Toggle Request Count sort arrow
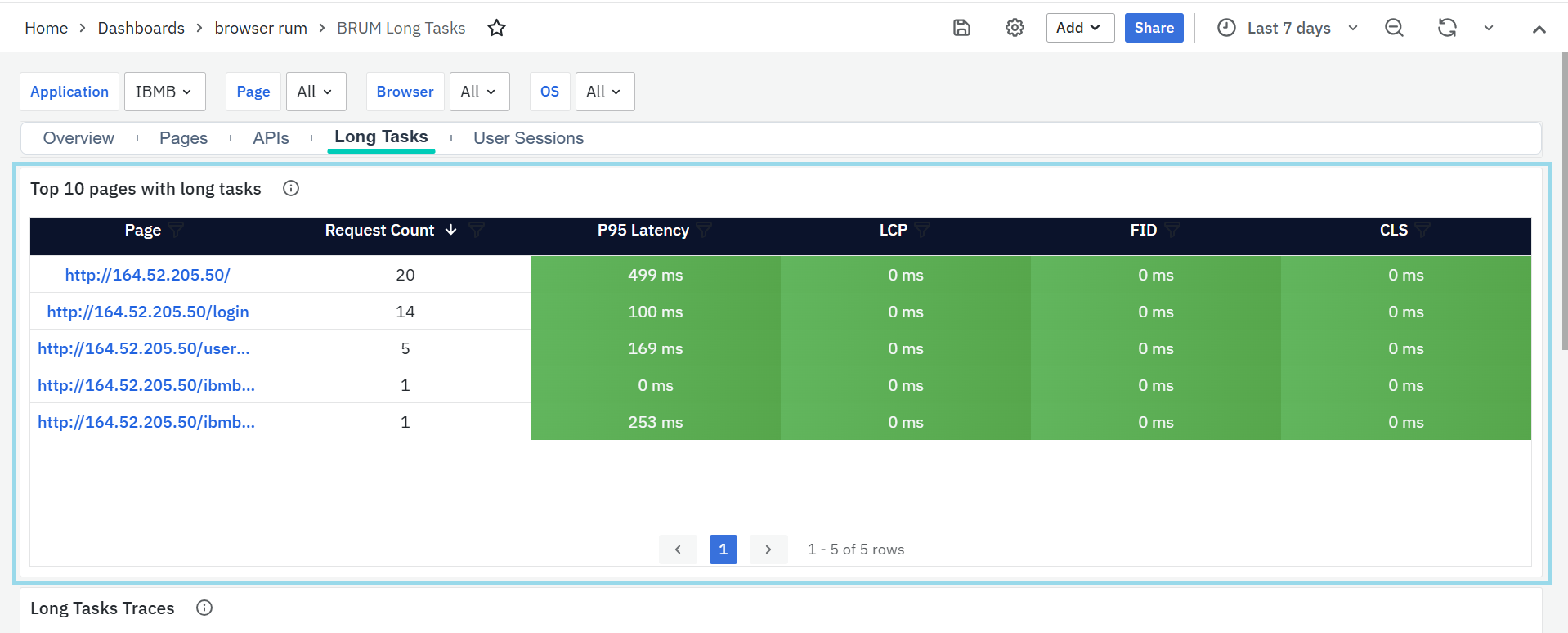The height and width of the screenshot is (633, 1568). 450,231
